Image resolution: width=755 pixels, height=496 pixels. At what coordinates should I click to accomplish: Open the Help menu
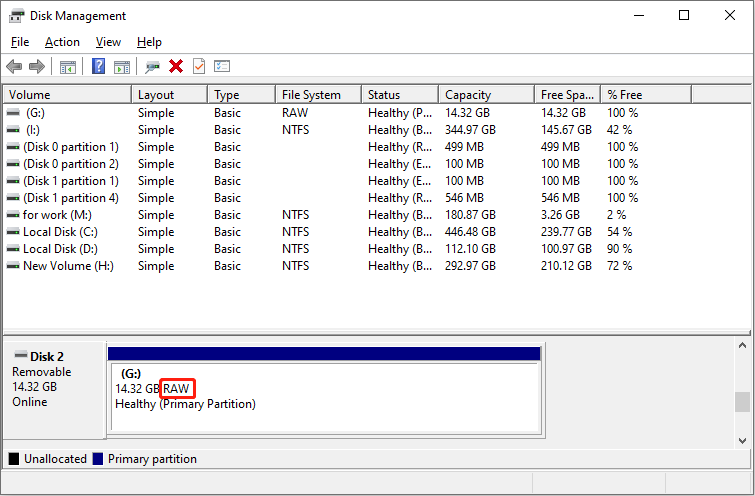point(149,42)
